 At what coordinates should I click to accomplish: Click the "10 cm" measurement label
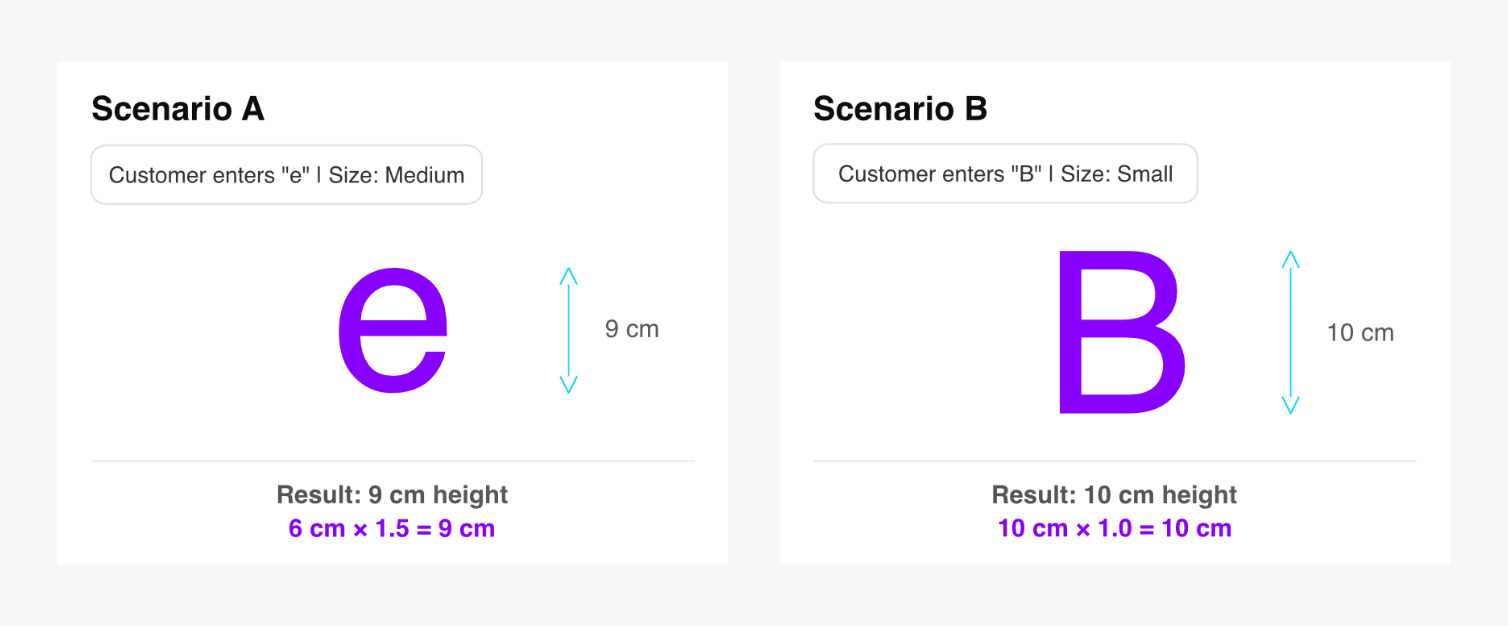(1359, 333)
